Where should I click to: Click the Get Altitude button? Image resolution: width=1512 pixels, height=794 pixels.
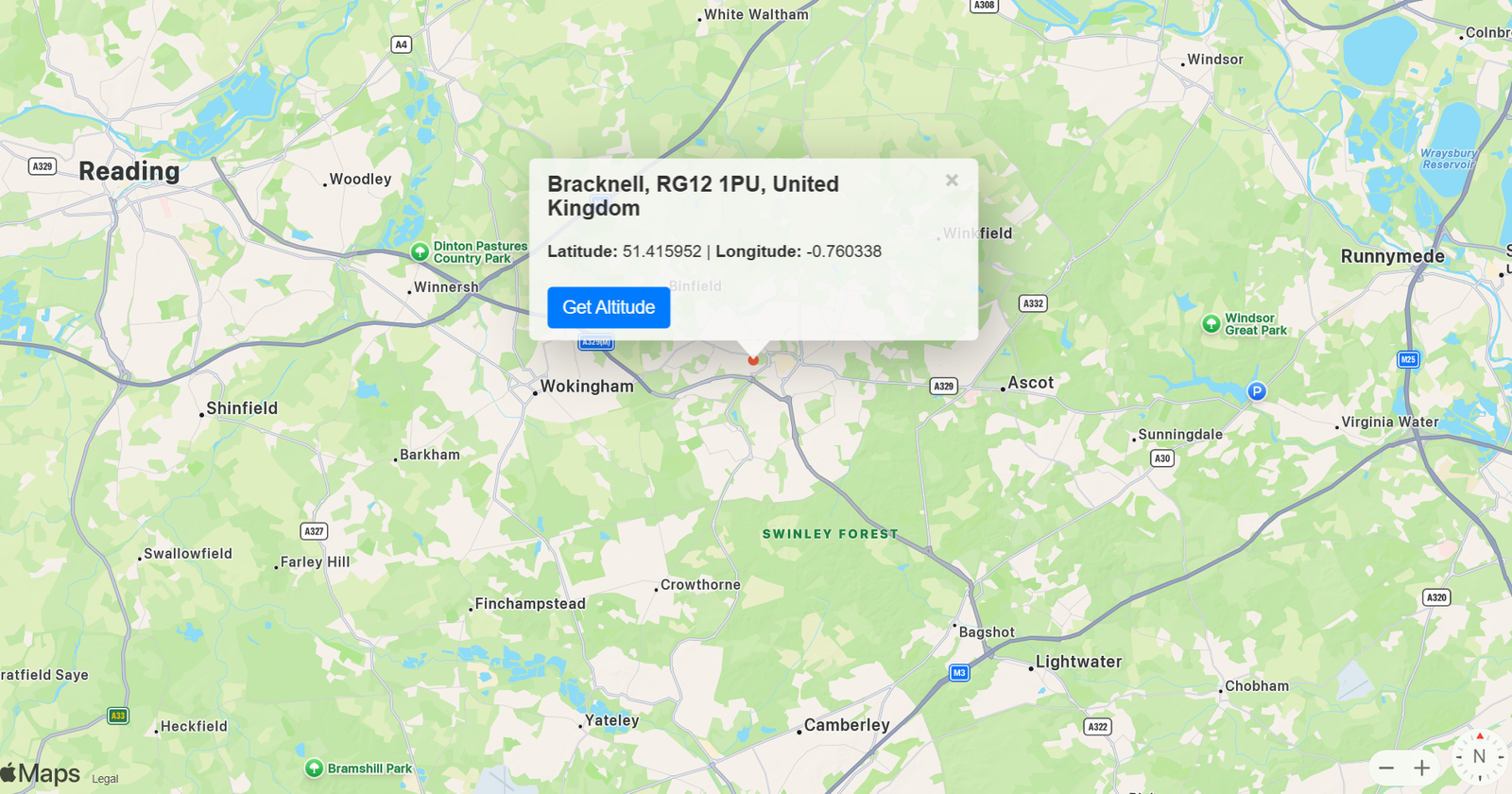click(609, 307)
